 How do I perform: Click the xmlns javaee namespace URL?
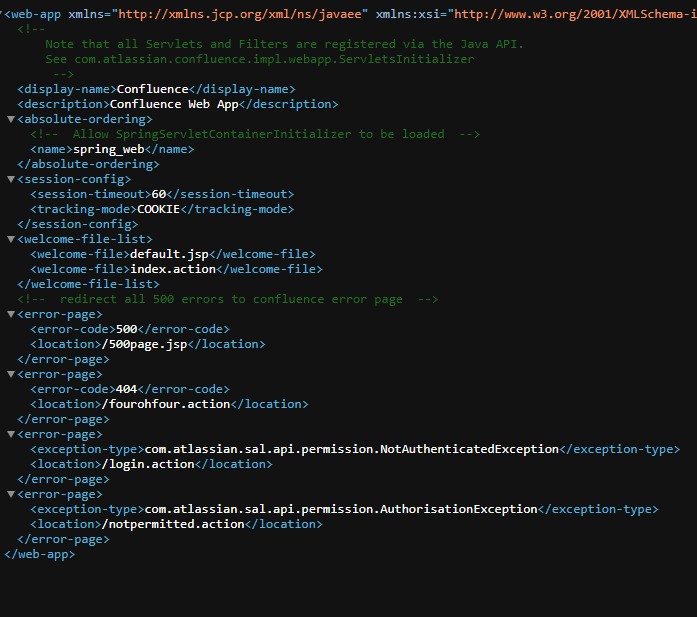(x=240, y=14)
